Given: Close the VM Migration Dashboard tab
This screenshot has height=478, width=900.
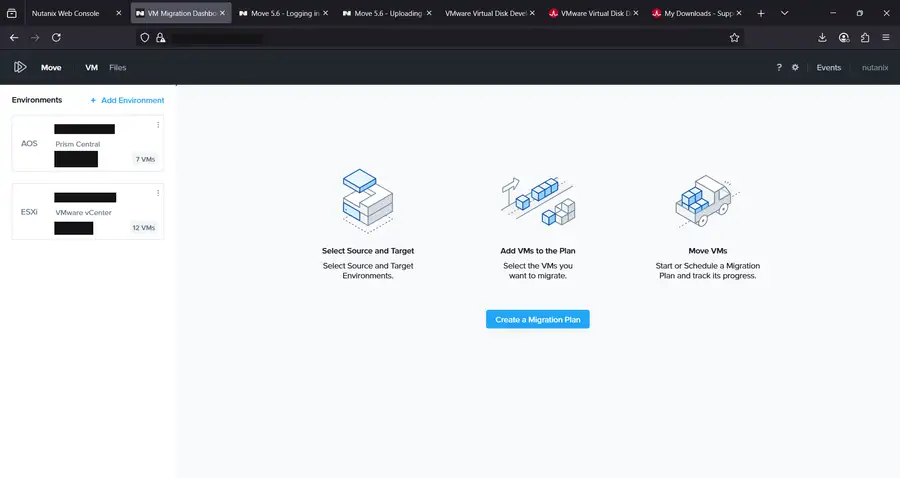Looking at the screenshot, I should tap(222, 13).
